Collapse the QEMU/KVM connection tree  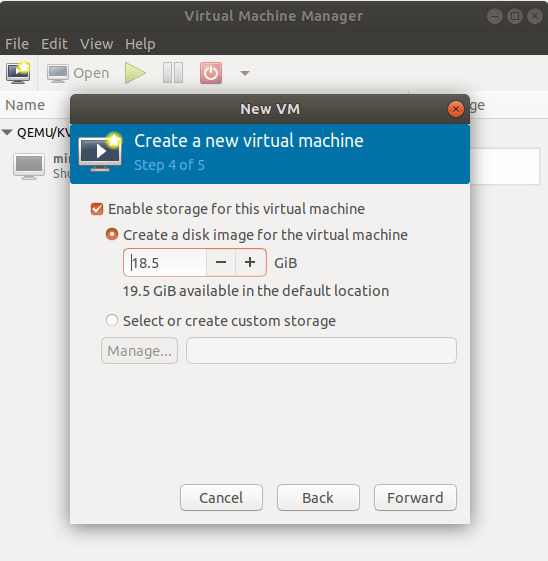tap(7, 132)
